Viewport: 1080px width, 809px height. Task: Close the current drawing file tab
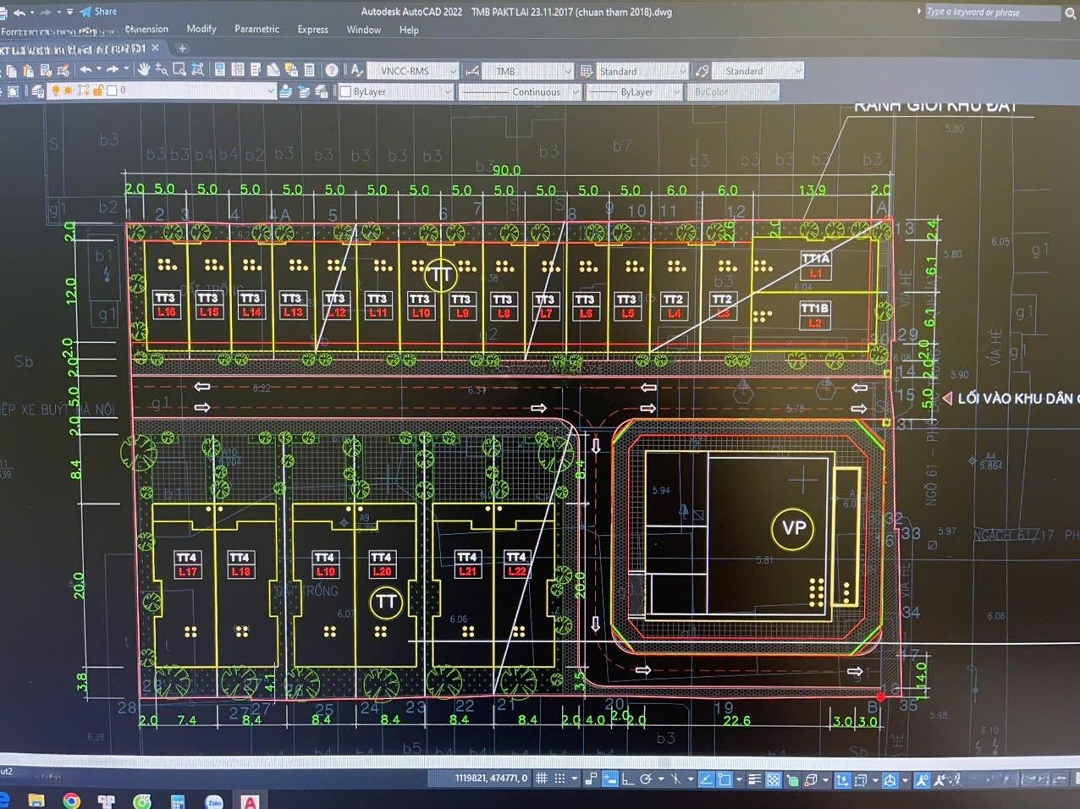(156, 48)
